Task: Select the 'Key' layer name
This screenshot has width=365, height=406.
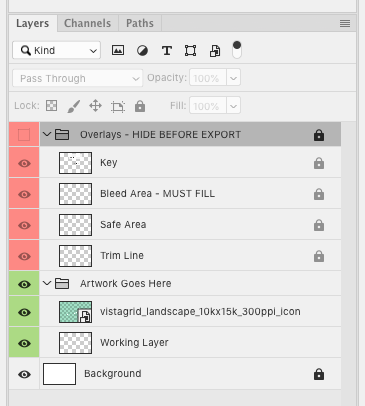Action: (109, 163)
